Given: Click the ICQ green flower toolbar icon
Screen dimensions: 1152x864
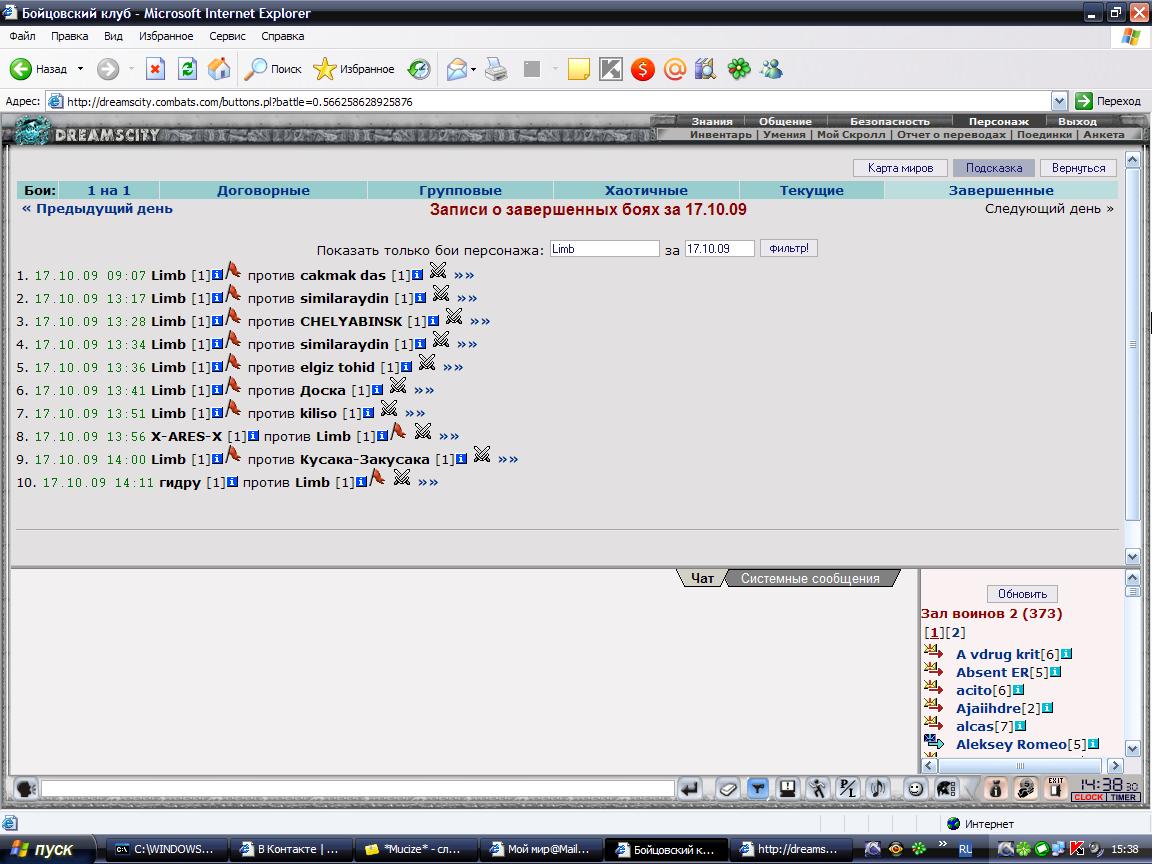Looking at the screenshot, I should tap(739, 69).
